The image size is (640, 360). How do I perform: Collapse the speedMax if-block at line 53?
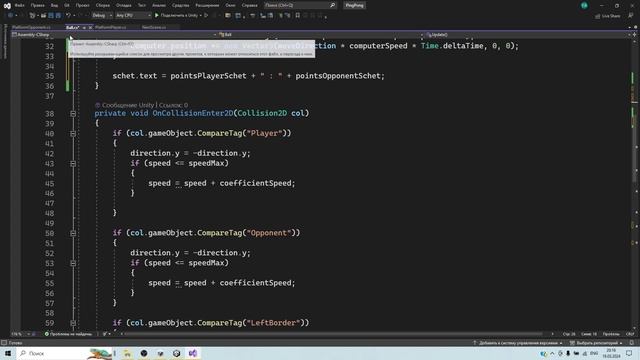pos(73,263)
